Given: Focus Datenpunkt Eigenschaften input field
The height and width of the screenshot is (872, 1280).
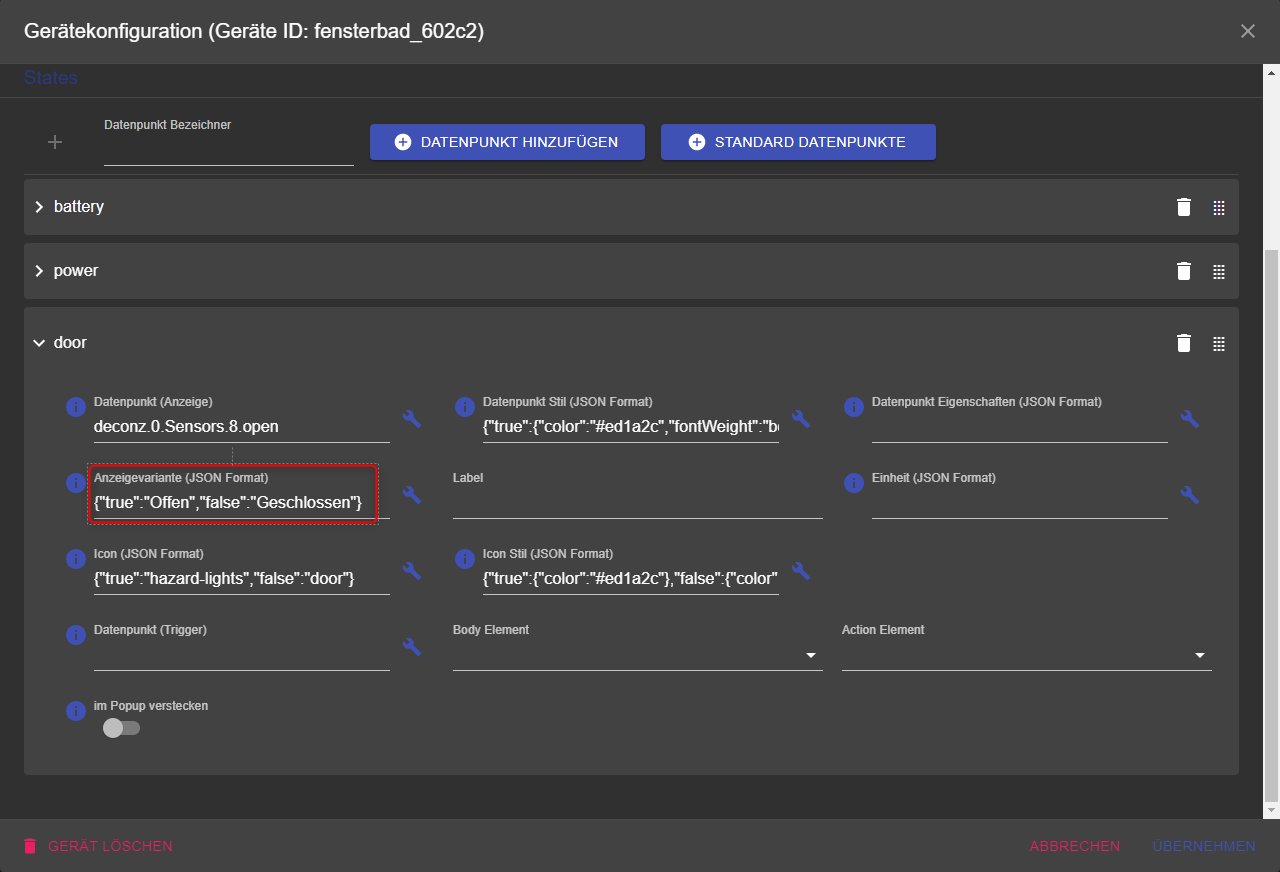Looking at the screenshot, I should click(x=1020, y=426).
